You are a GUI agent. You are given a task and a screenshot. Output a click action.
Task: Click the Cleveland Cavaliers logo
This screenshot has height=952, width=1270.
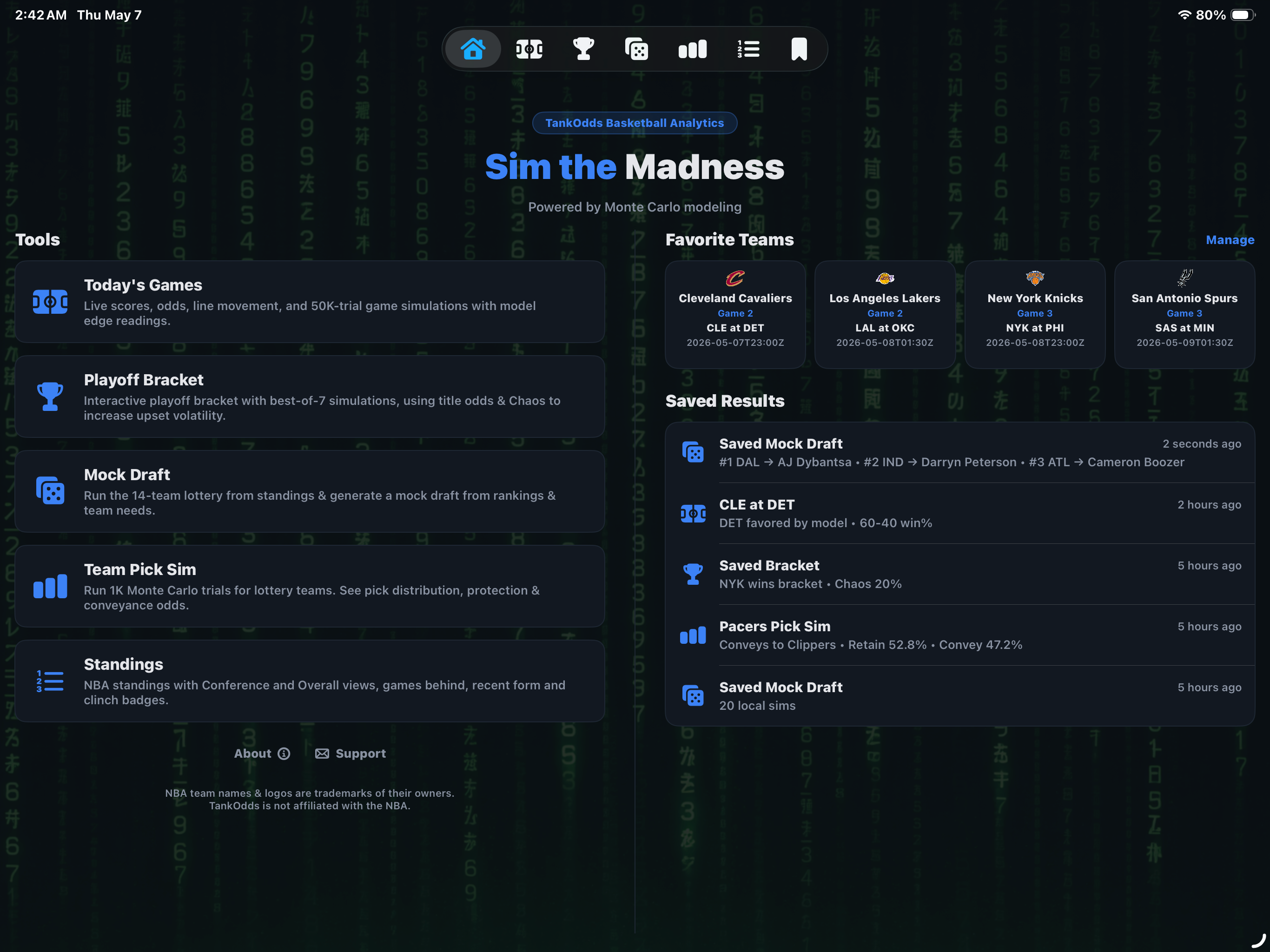click(735, 278)
